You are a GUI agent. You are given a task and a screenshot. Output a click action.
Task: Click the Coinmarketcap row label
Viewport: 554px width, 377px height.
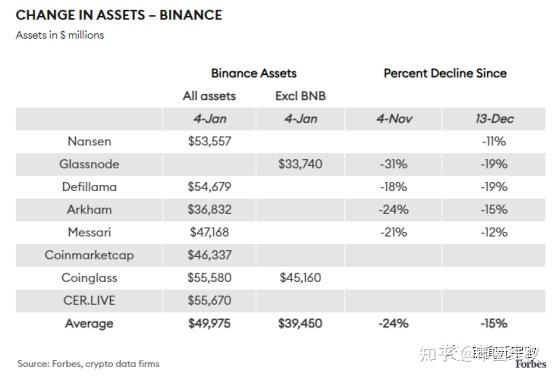(x=89, y=255)
